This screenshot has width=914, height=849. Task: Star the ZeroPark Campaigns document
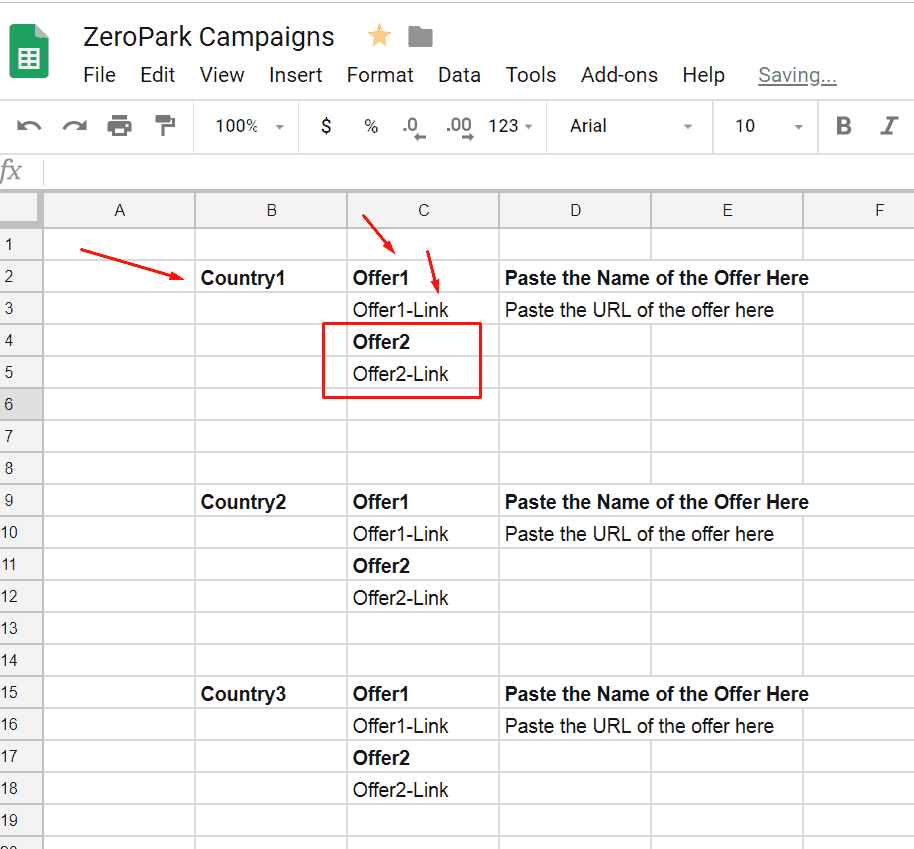click(x=379, y=36)
